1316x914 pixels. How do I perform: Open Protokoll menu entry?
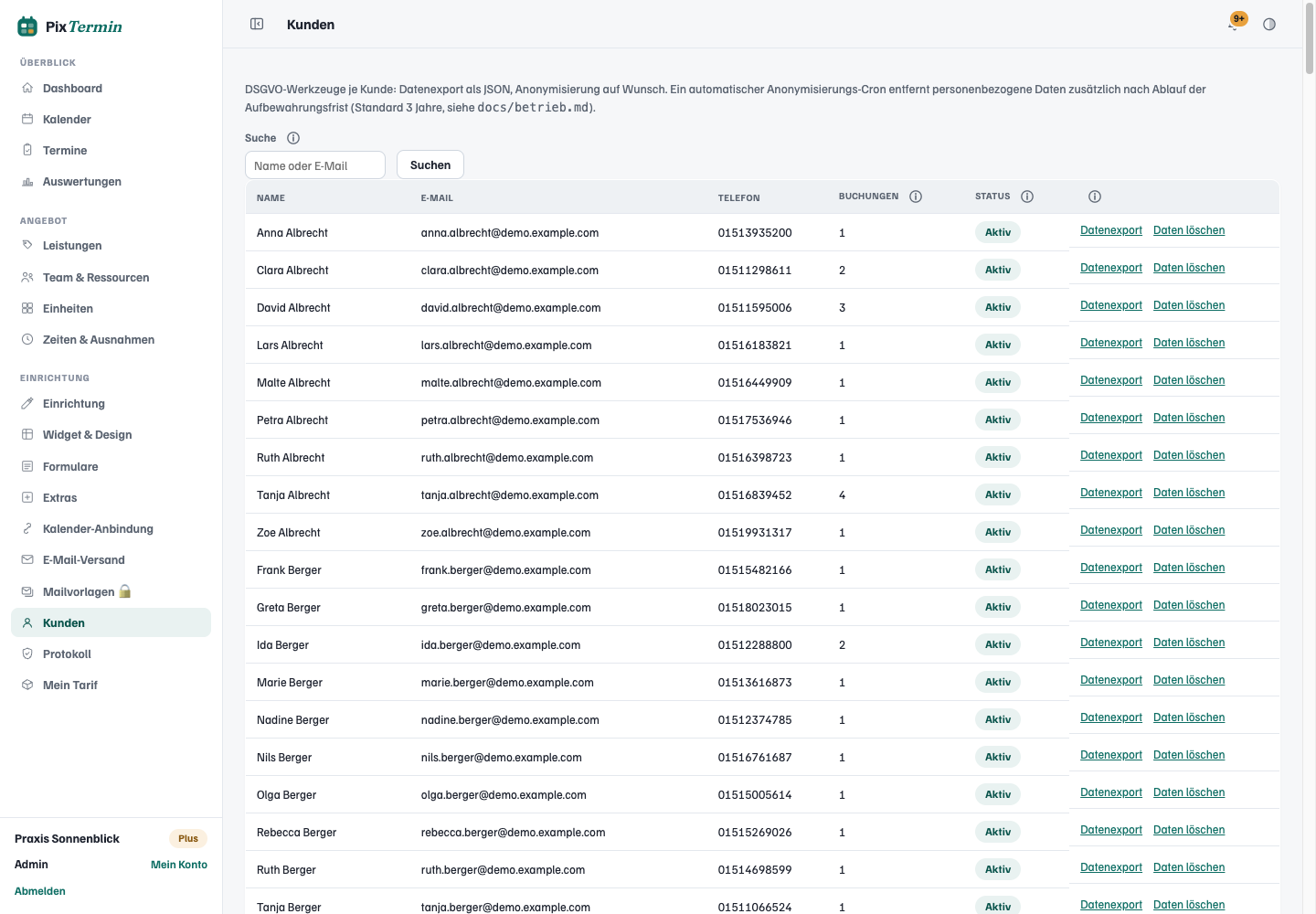pyautogui.click(x=111, y=654)
